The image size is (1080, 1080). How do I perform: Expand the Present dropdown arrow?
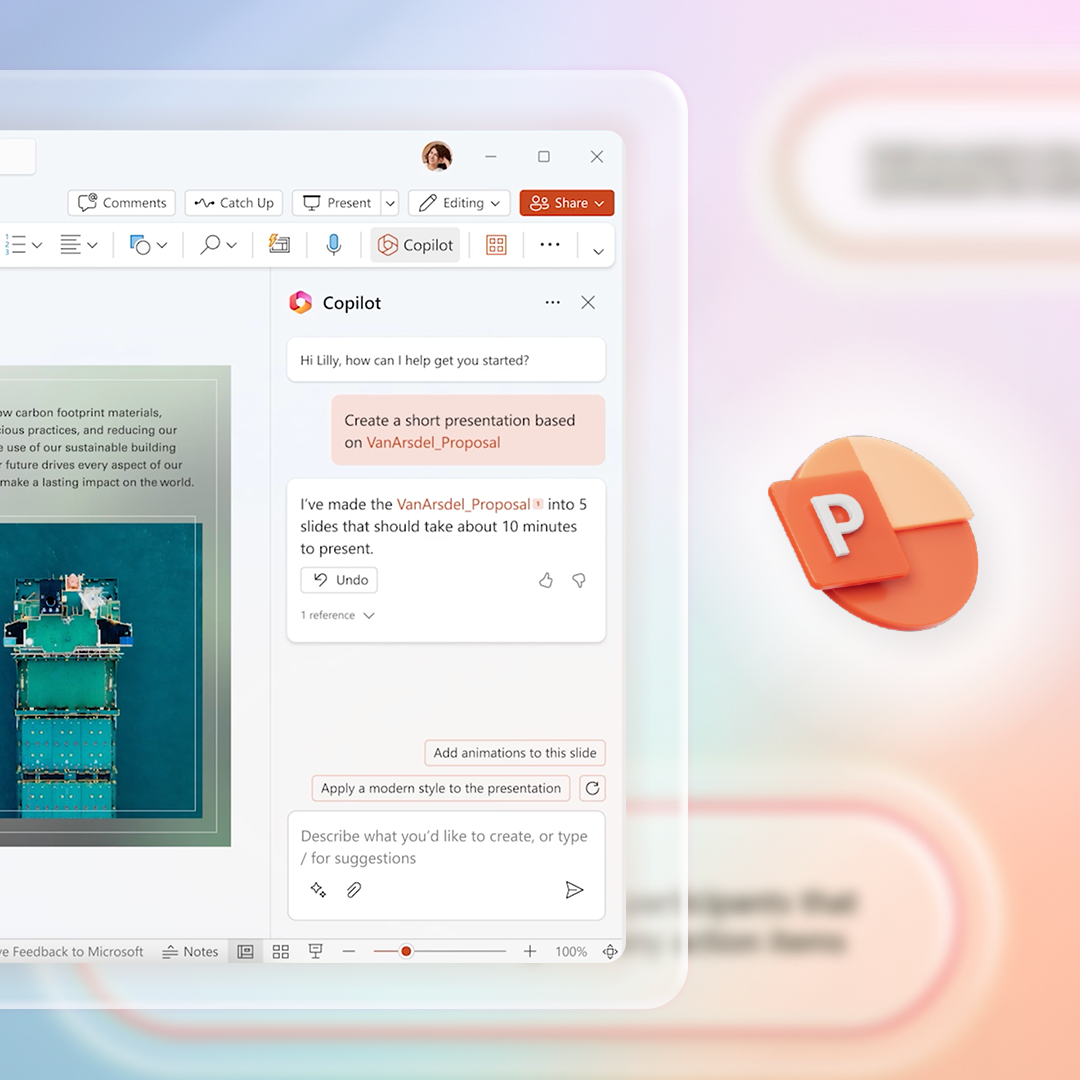(390, 202)
